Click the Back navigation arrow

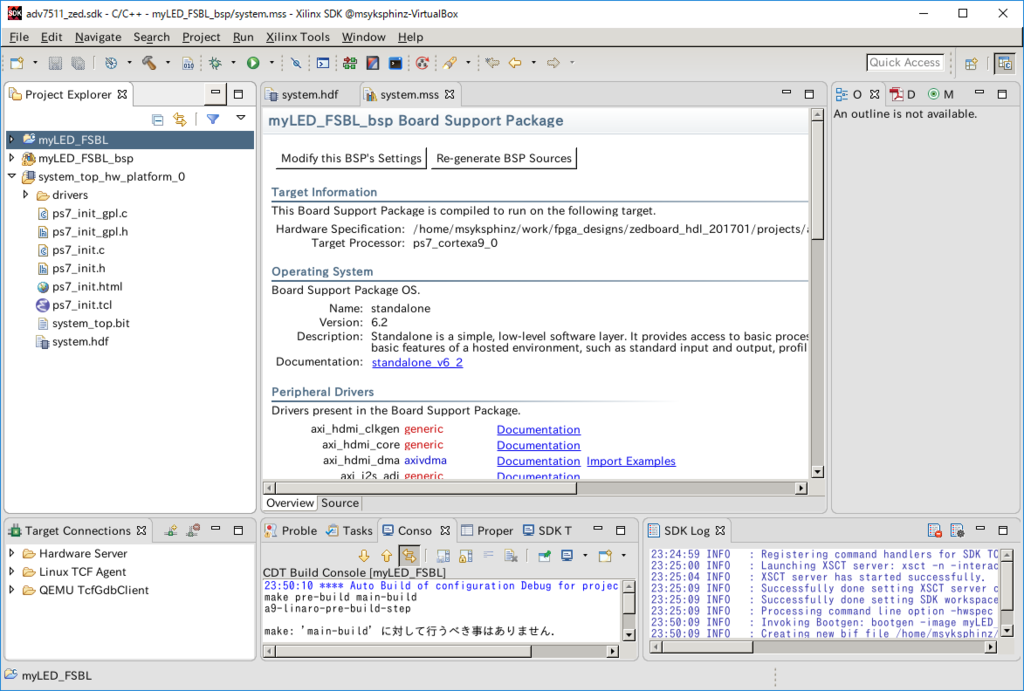click(x=515, y=63)
